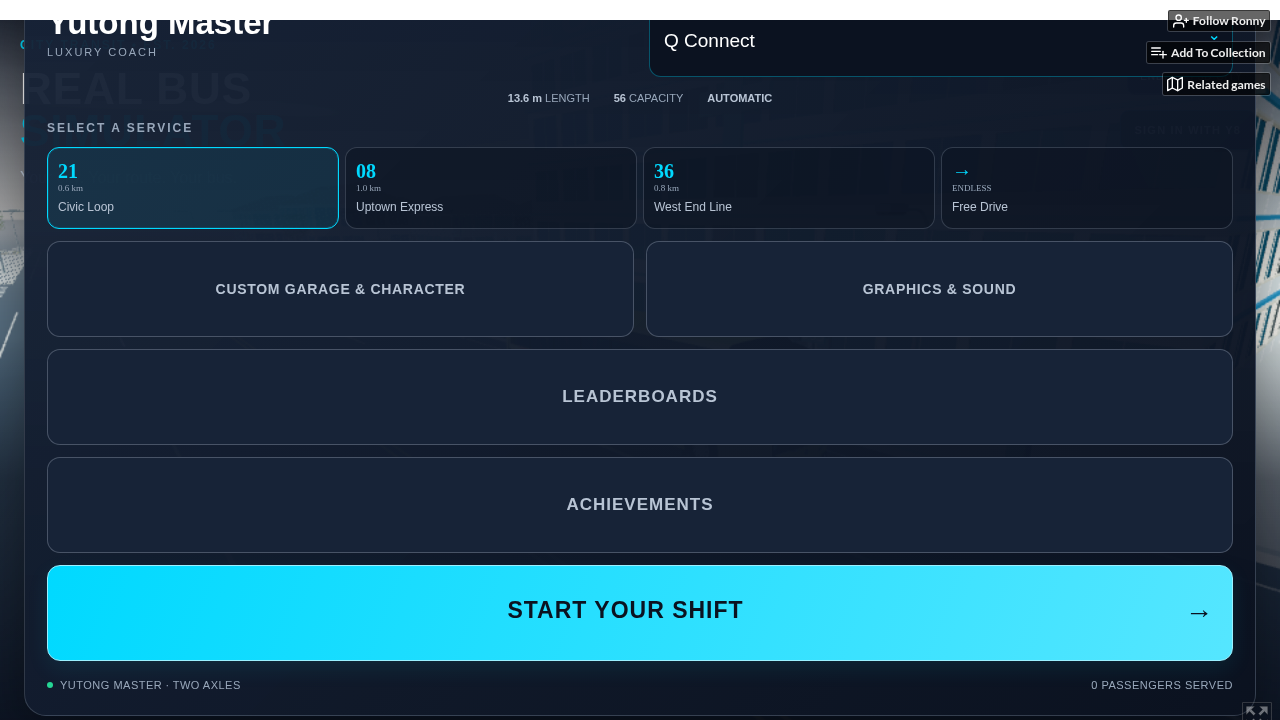The width and height of the screenshot is (1280, 720).
Task: Toggle fullscreen with the expand icon
Action: 1257,712
